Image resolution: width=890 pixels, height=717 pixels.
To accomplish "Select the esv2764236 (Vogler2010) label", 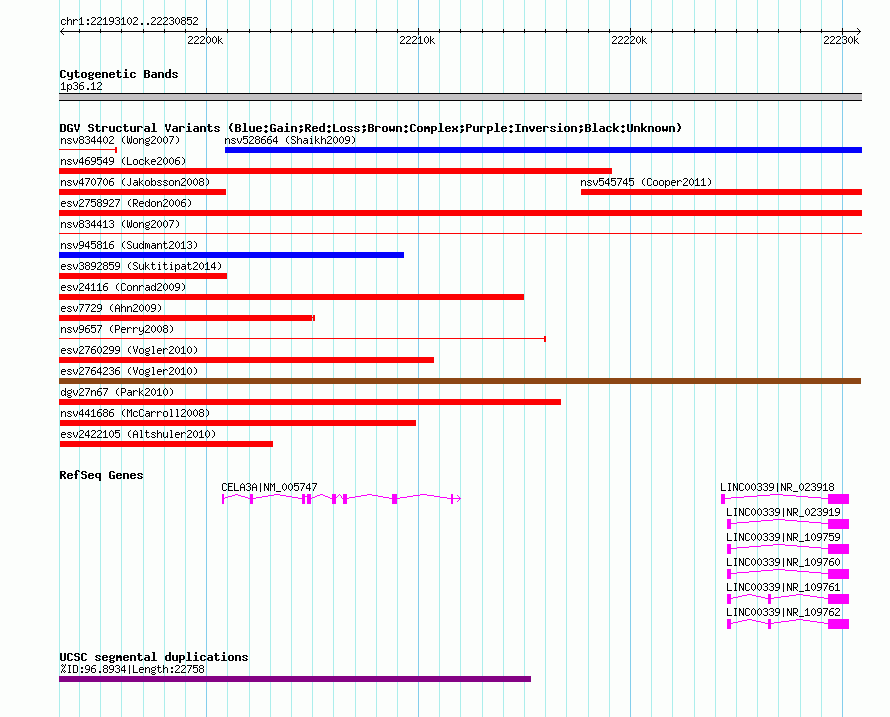I will tap(129, 371).
